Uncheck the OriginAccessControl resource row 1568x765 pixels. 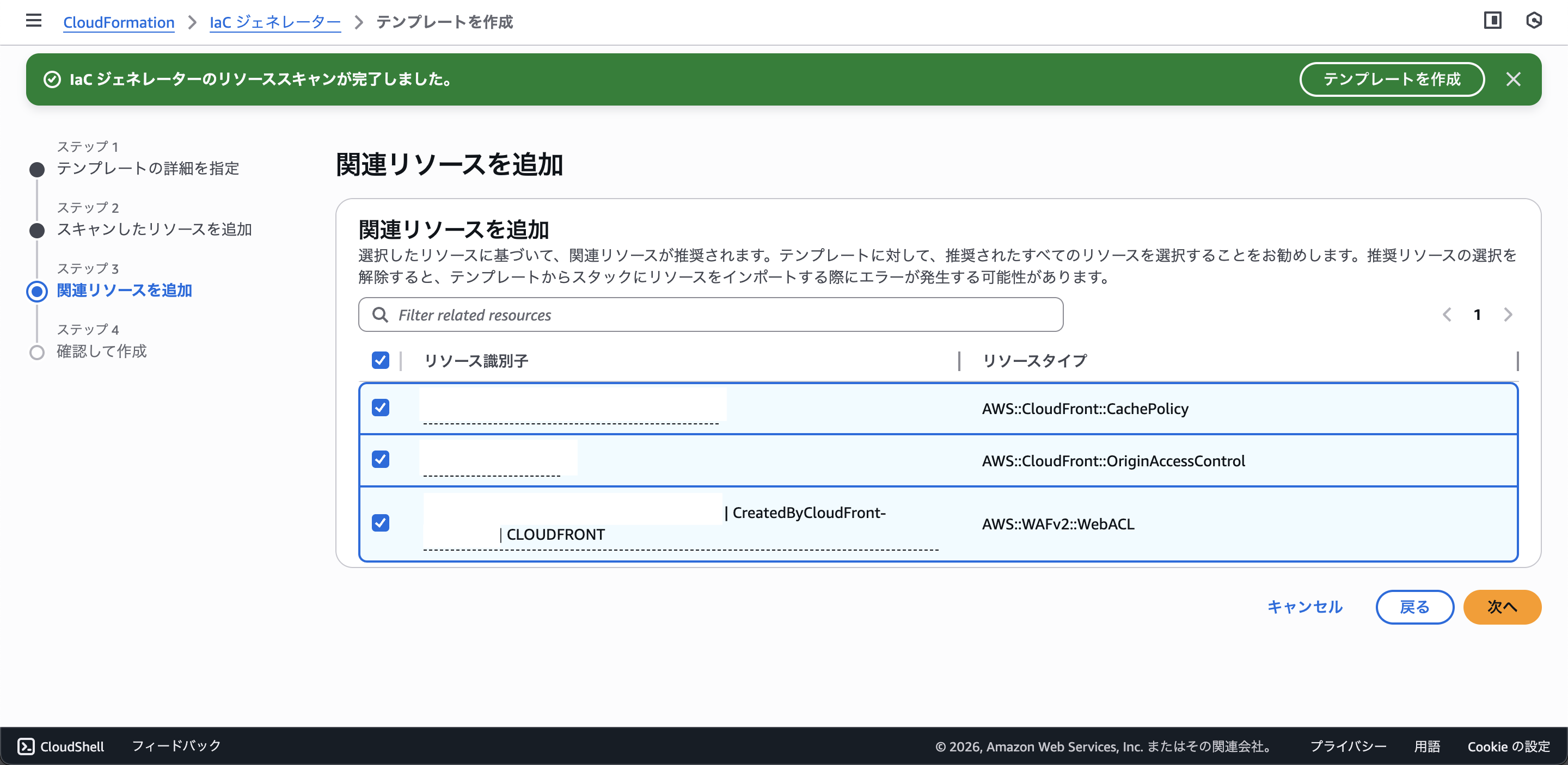click(x=381, y=460)
